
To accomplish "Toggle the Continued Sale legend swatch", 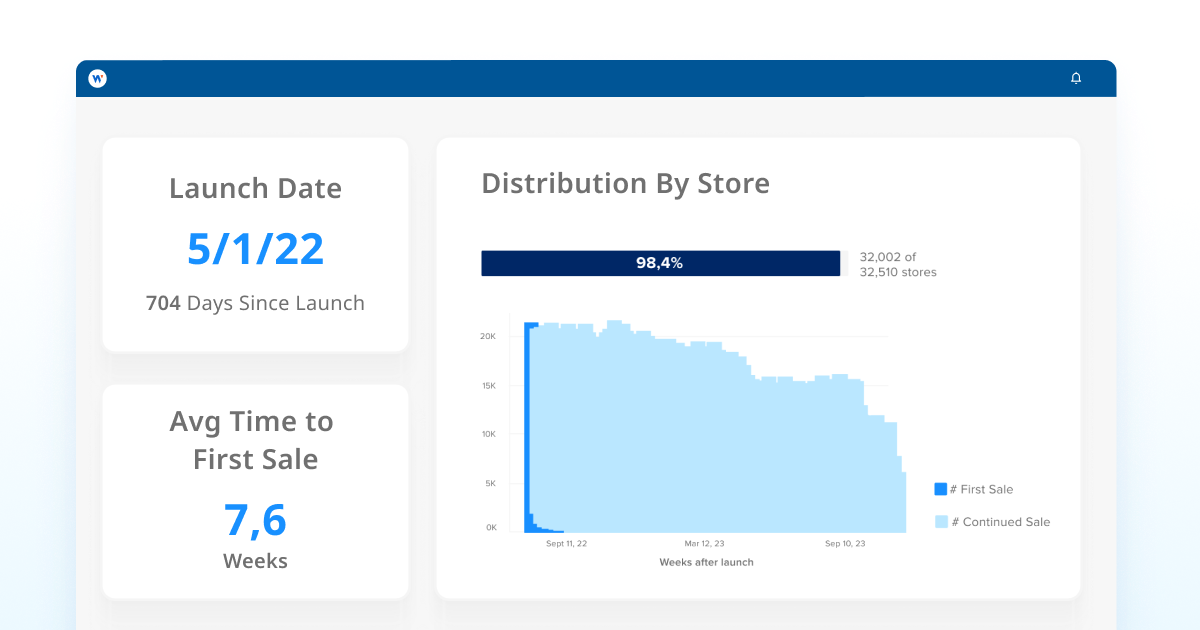I will pyautogui.click(x=940, y=522).
